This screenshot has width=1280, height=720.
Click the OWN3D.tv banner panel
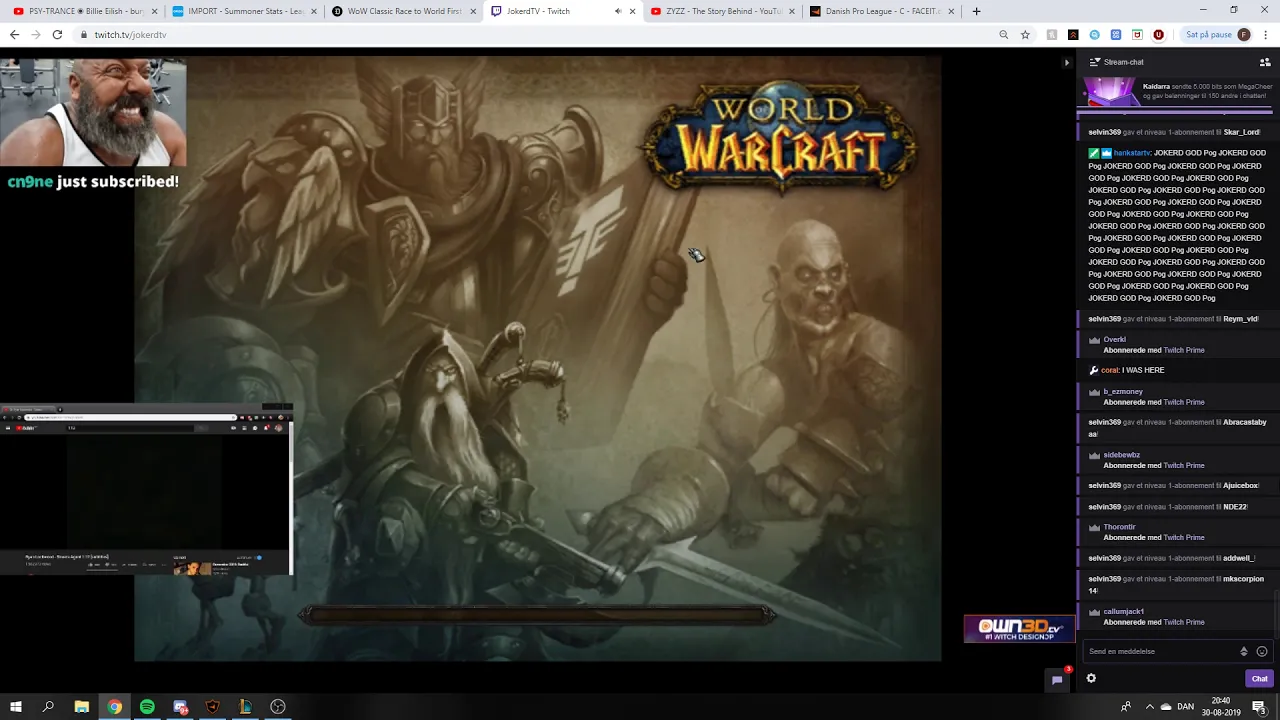(1019, 628)
